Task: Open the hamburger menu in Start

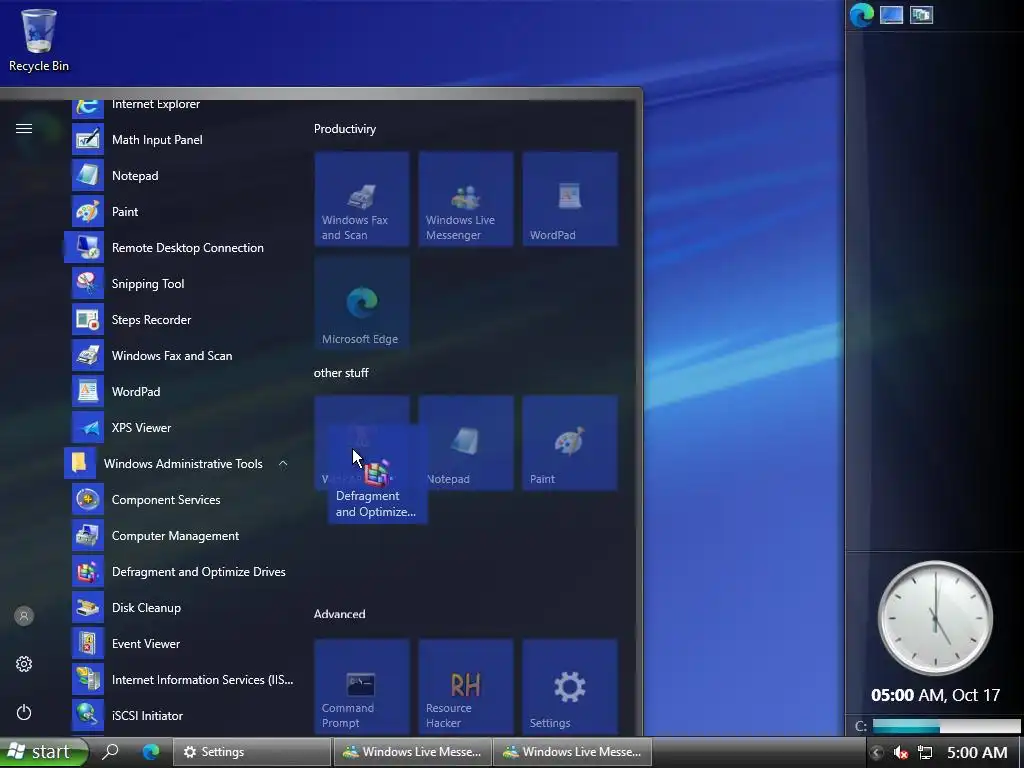Action: (24, 129)
